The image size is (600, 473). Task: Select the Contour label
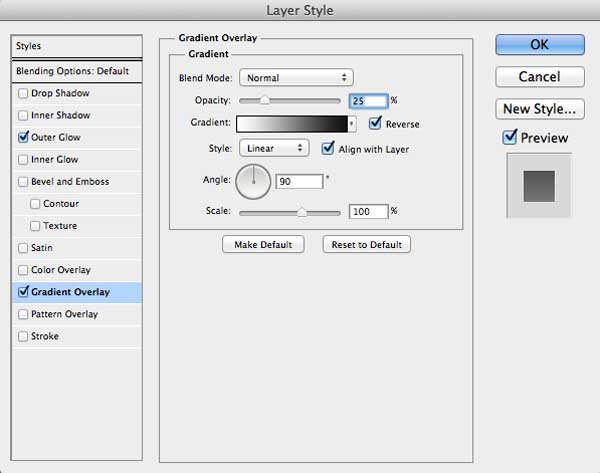[x=61, y=204]
